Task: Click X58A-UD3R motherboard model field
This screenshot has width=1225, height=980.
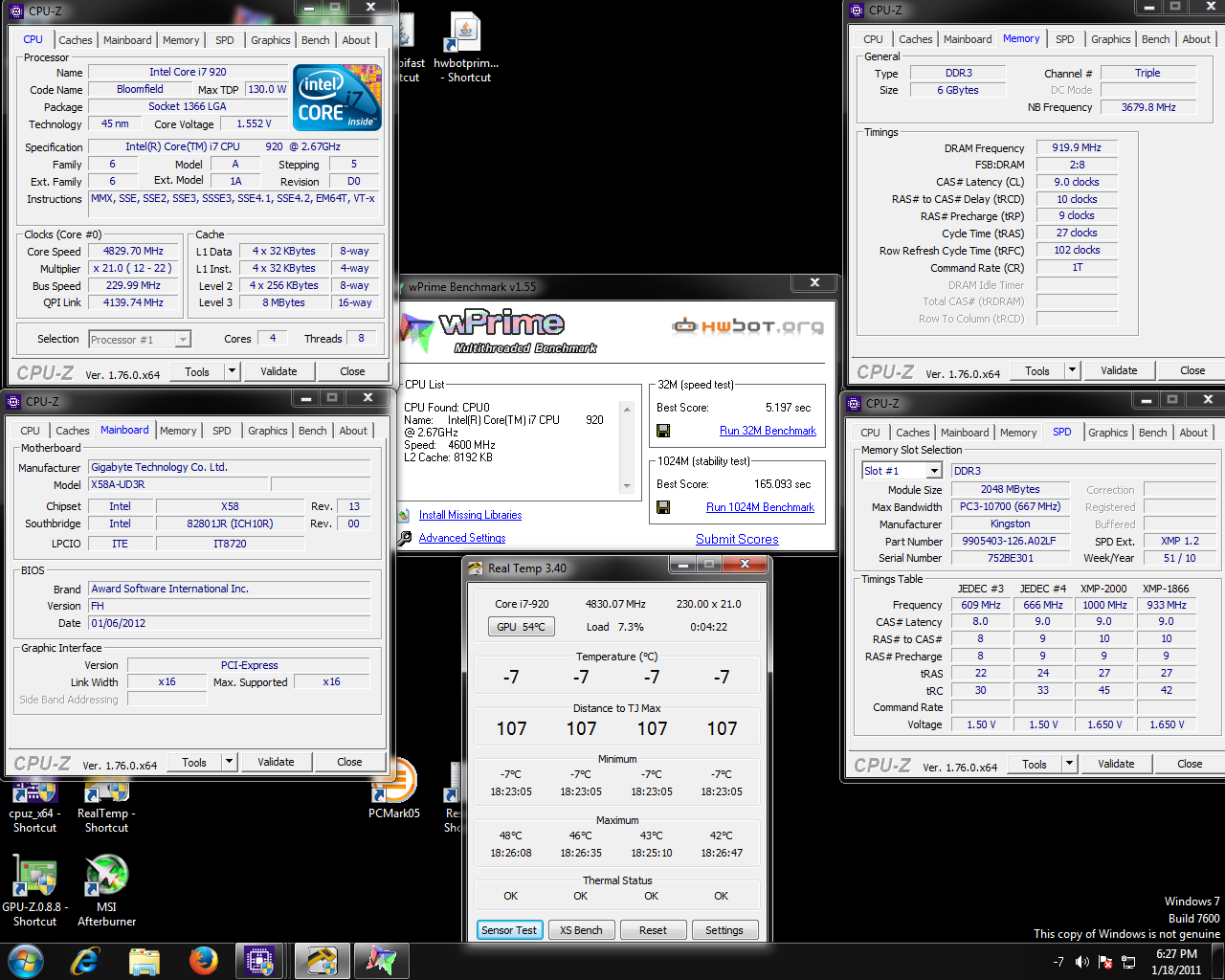Action: 177,484
